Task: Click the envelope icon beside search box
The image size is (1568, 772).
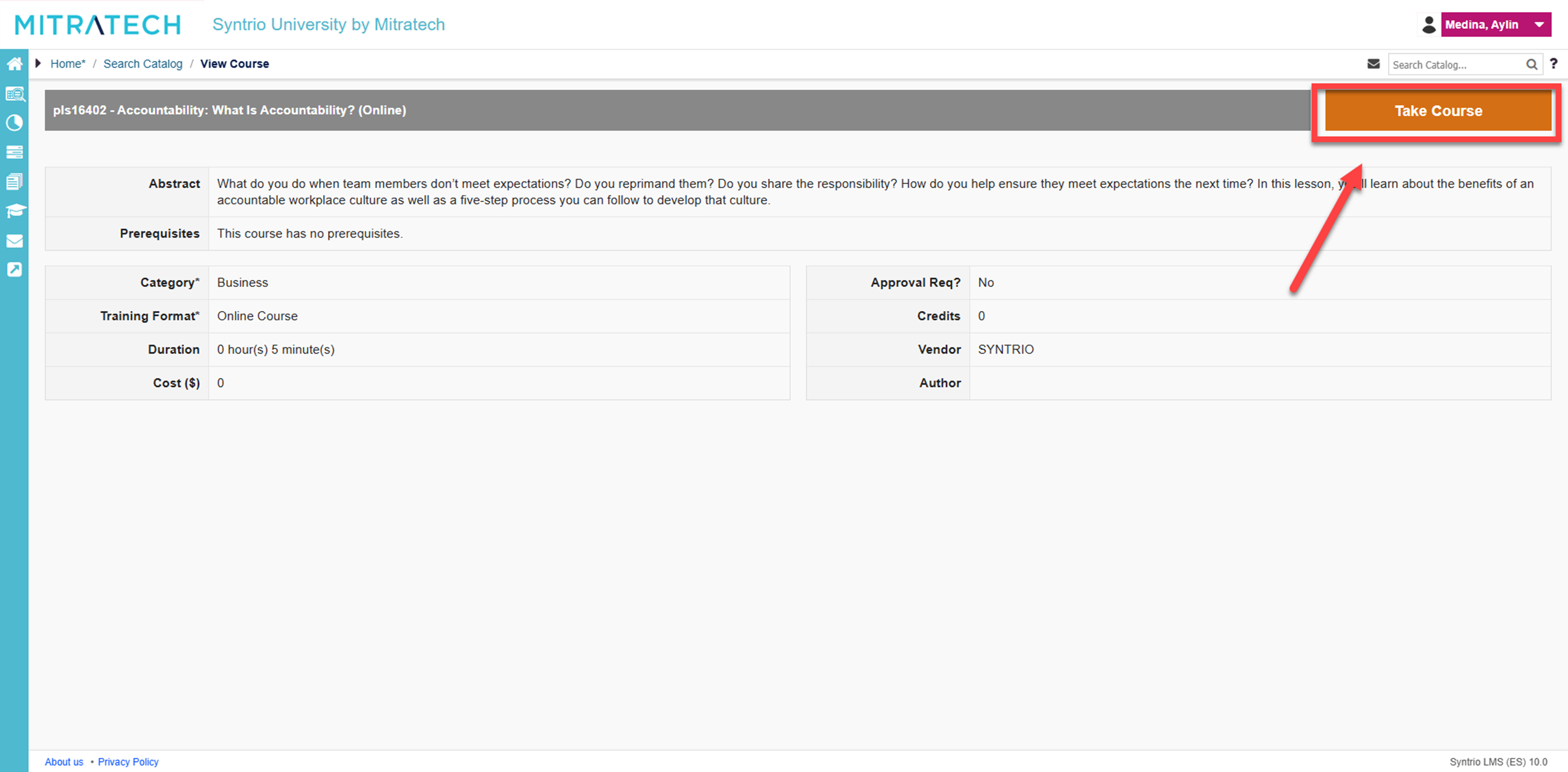Action: (1373, 64)
